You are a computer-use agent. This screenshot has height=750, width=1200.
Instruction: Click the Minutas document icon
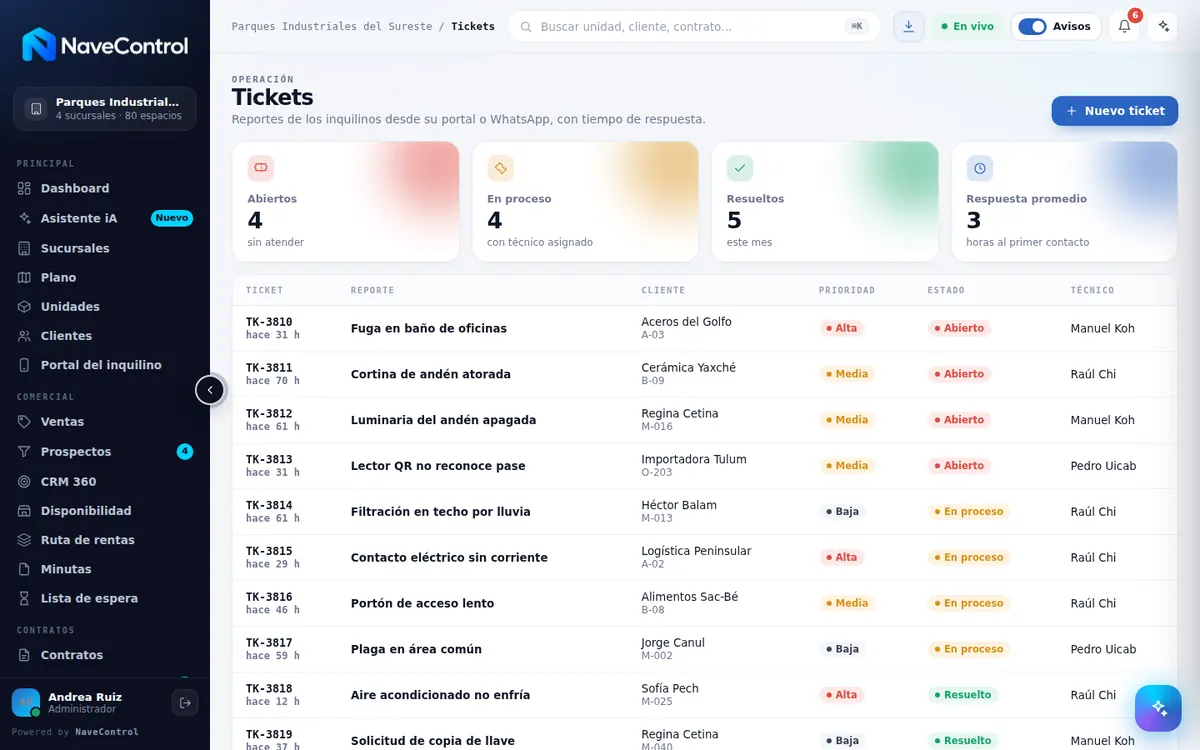click(x=25, y=569)
